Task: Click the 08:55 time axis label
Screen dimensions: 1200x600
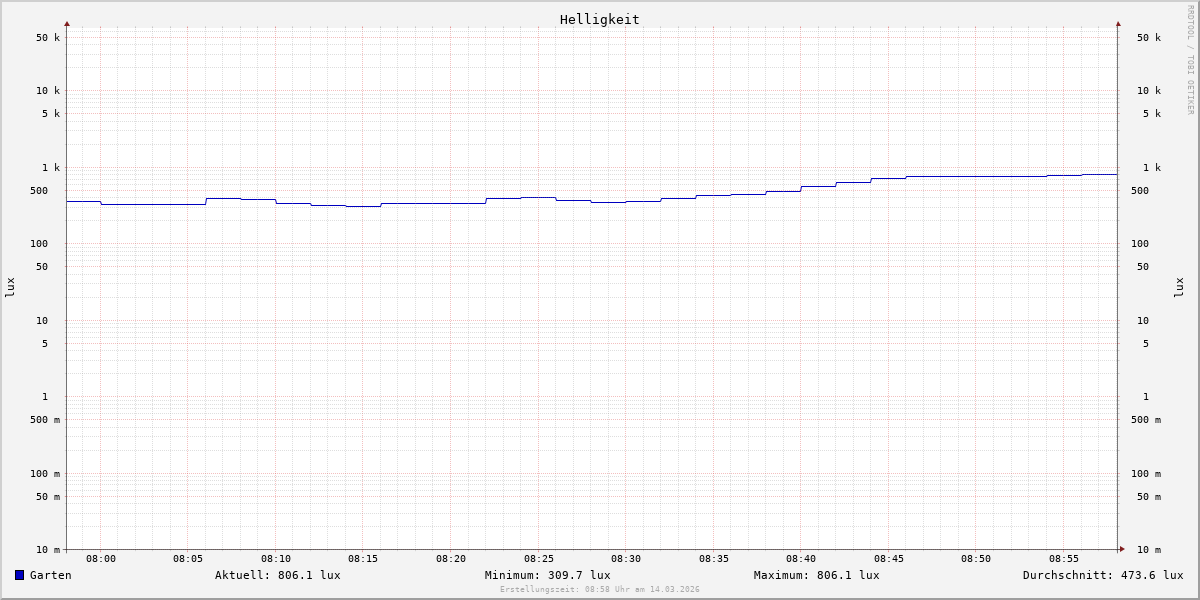Action: [1064, 559]
